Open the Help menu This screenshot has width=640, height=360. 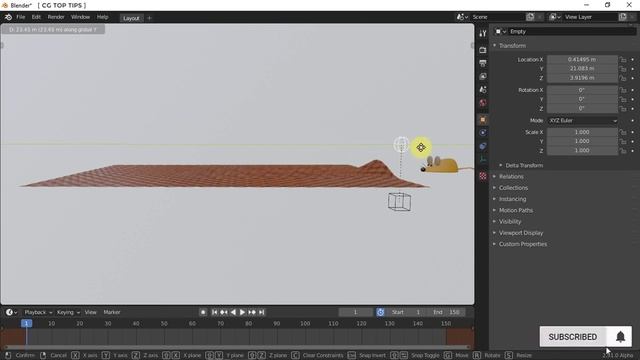pos(102,17)
